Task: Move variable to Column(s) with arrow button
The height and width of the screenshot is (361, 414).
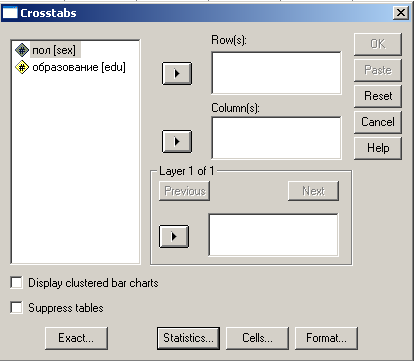Action: (177, 141)
